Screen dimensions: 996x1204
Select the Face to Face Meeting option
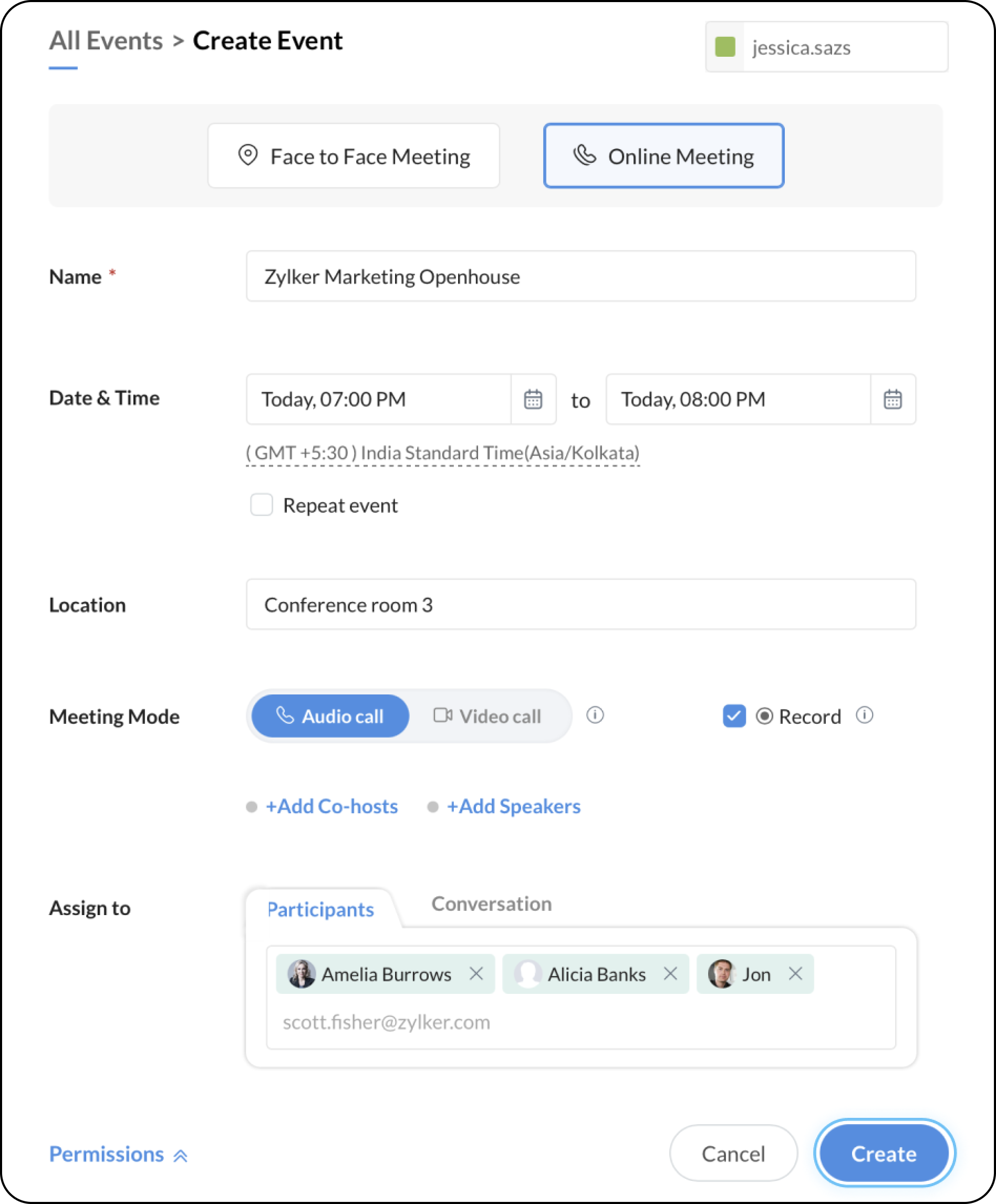click(354, 156)
